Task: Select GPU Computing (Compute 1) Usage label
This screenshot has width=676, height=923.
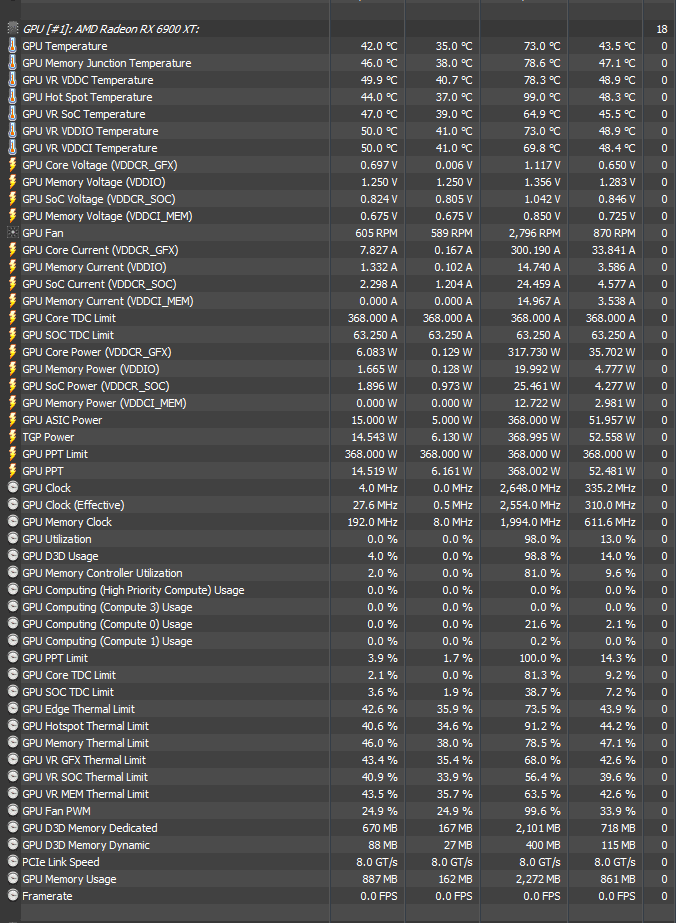Action: point(107,641)
